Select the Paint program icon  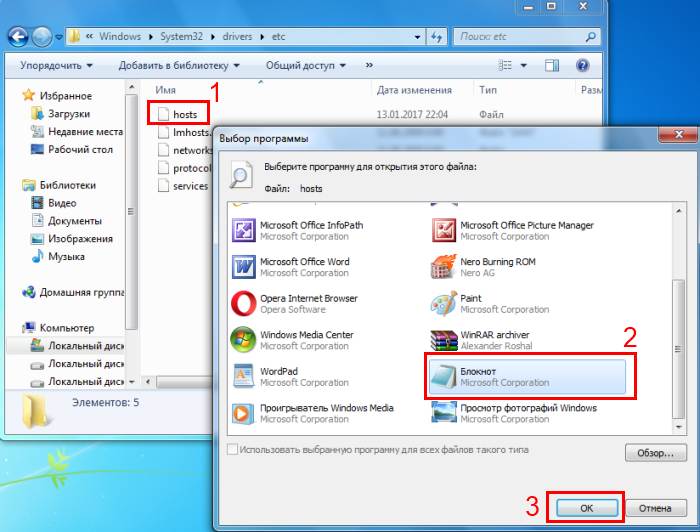(x=443, y=304)
